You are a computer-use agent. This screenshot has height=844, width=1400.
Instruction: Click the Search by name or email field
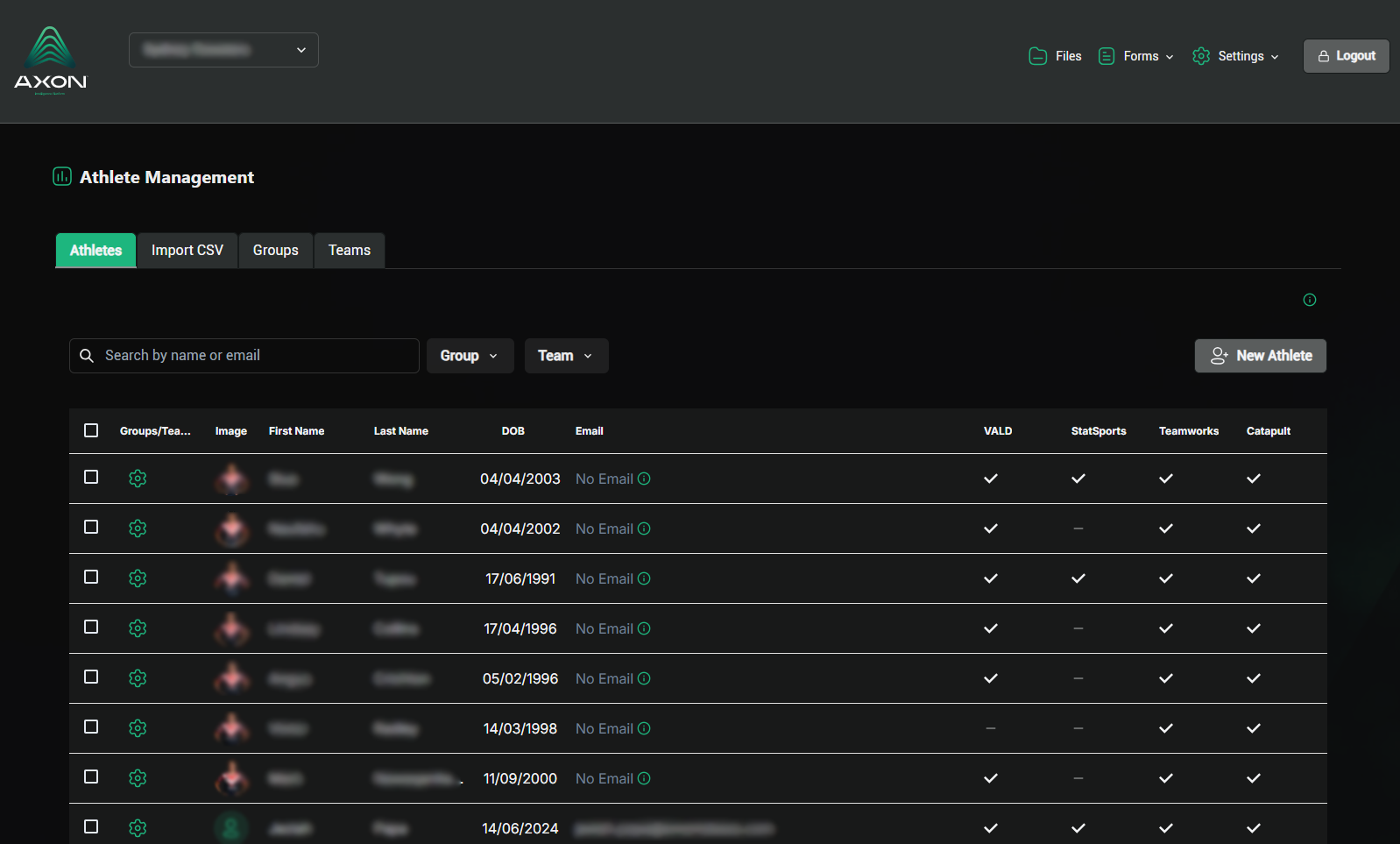(x=244, y=356)
